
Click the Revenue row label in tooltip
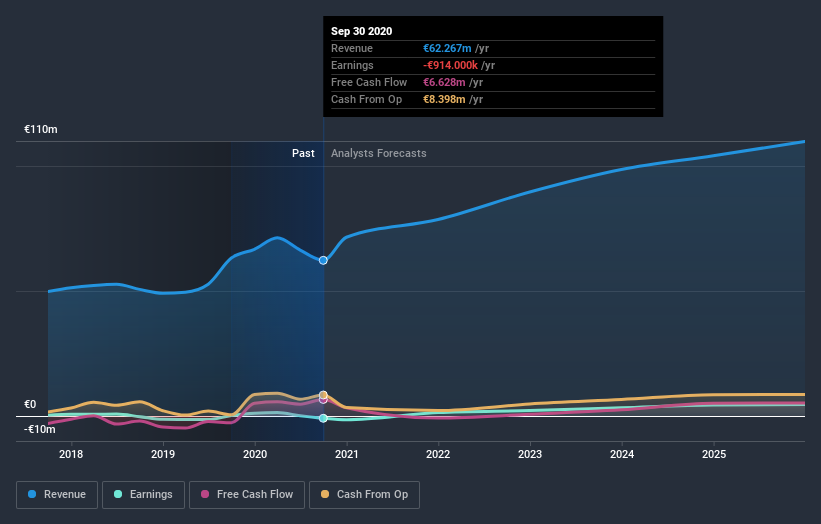pyautogui.click(x=352, y=48)
